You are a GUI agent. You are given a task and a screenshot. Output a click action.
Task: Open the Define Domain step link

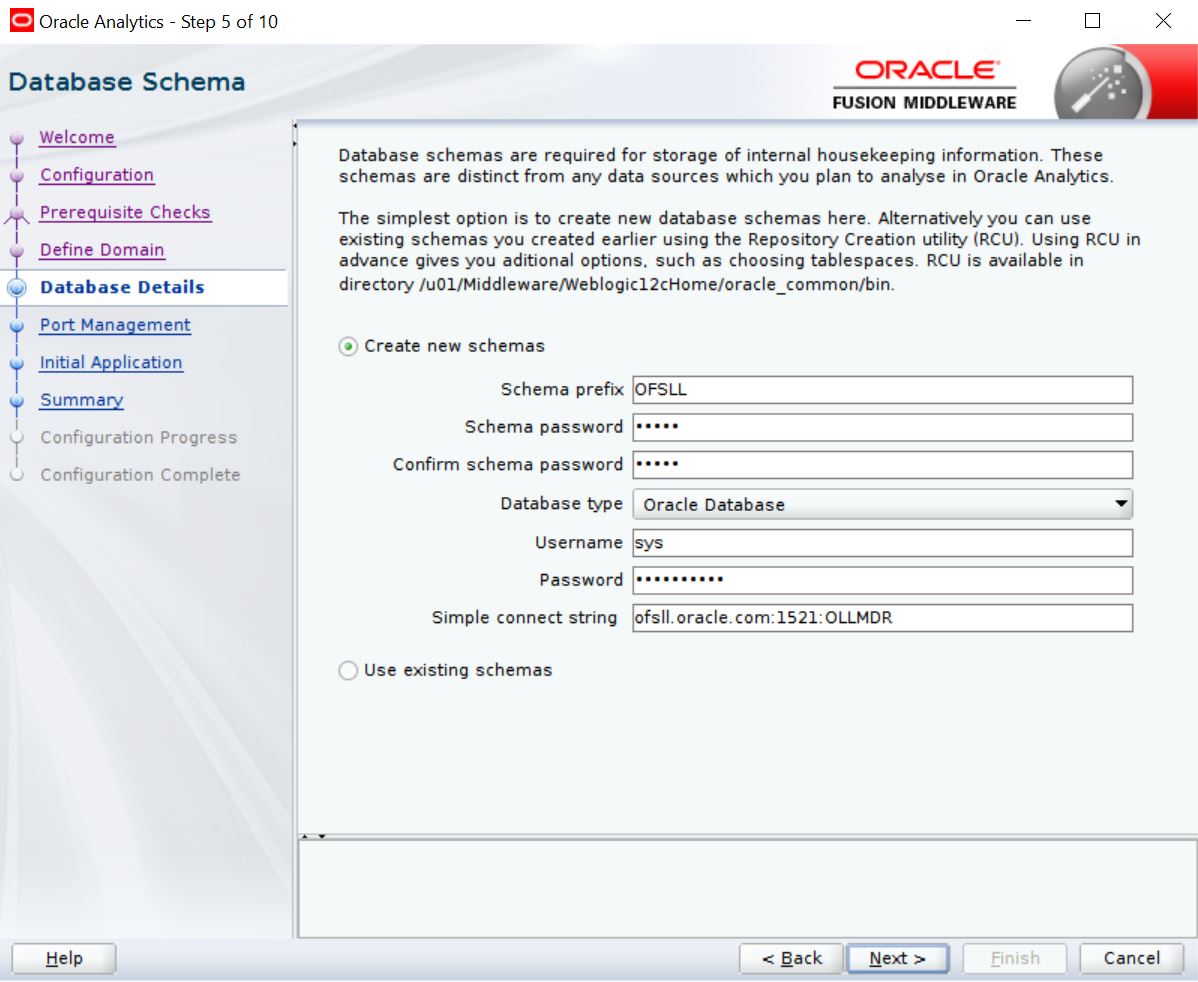pos(102,250)
